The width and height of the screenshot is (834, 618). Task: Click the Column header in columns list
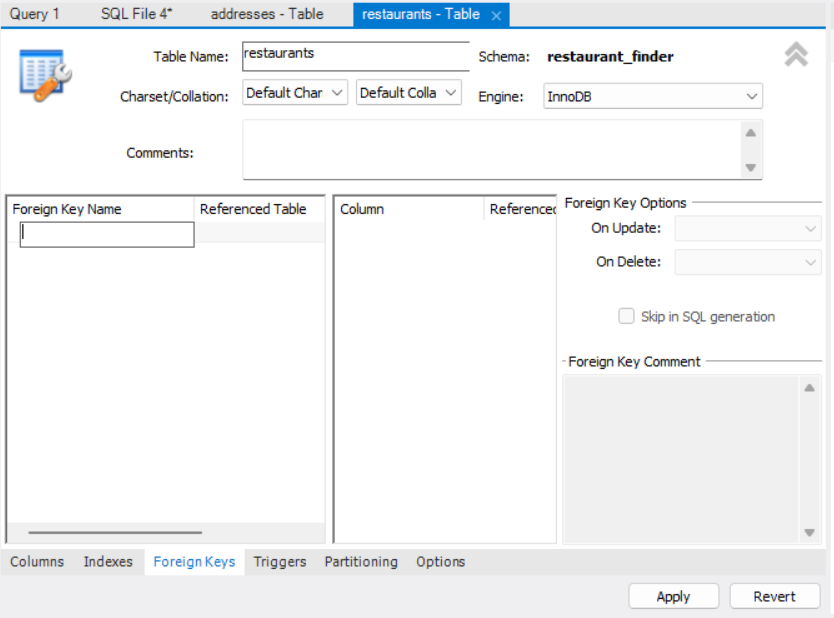pos(409,209)
